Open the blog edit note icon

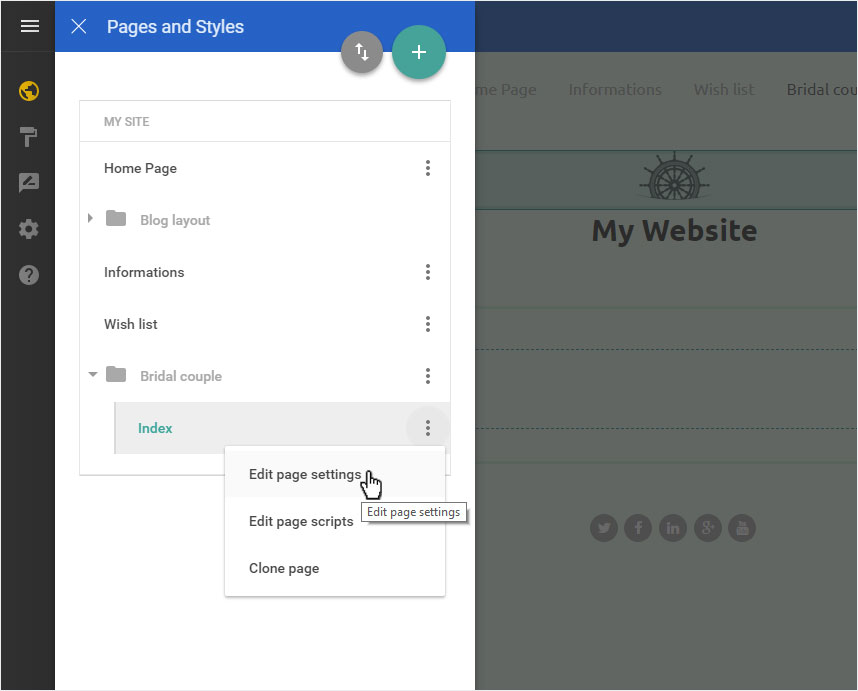click(28, 183)
